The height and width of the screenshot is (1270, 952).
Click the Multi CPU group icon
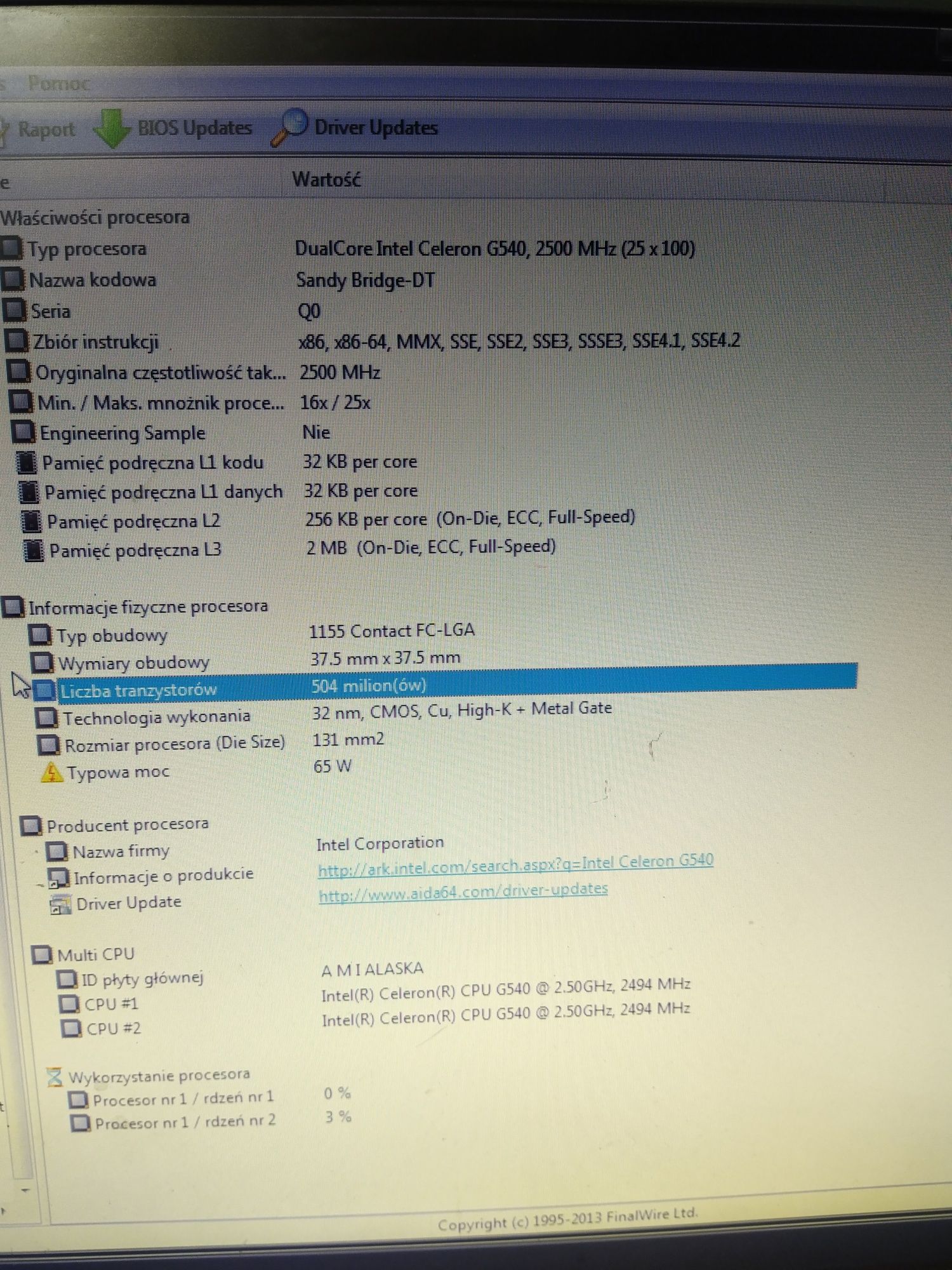[43, 954]
